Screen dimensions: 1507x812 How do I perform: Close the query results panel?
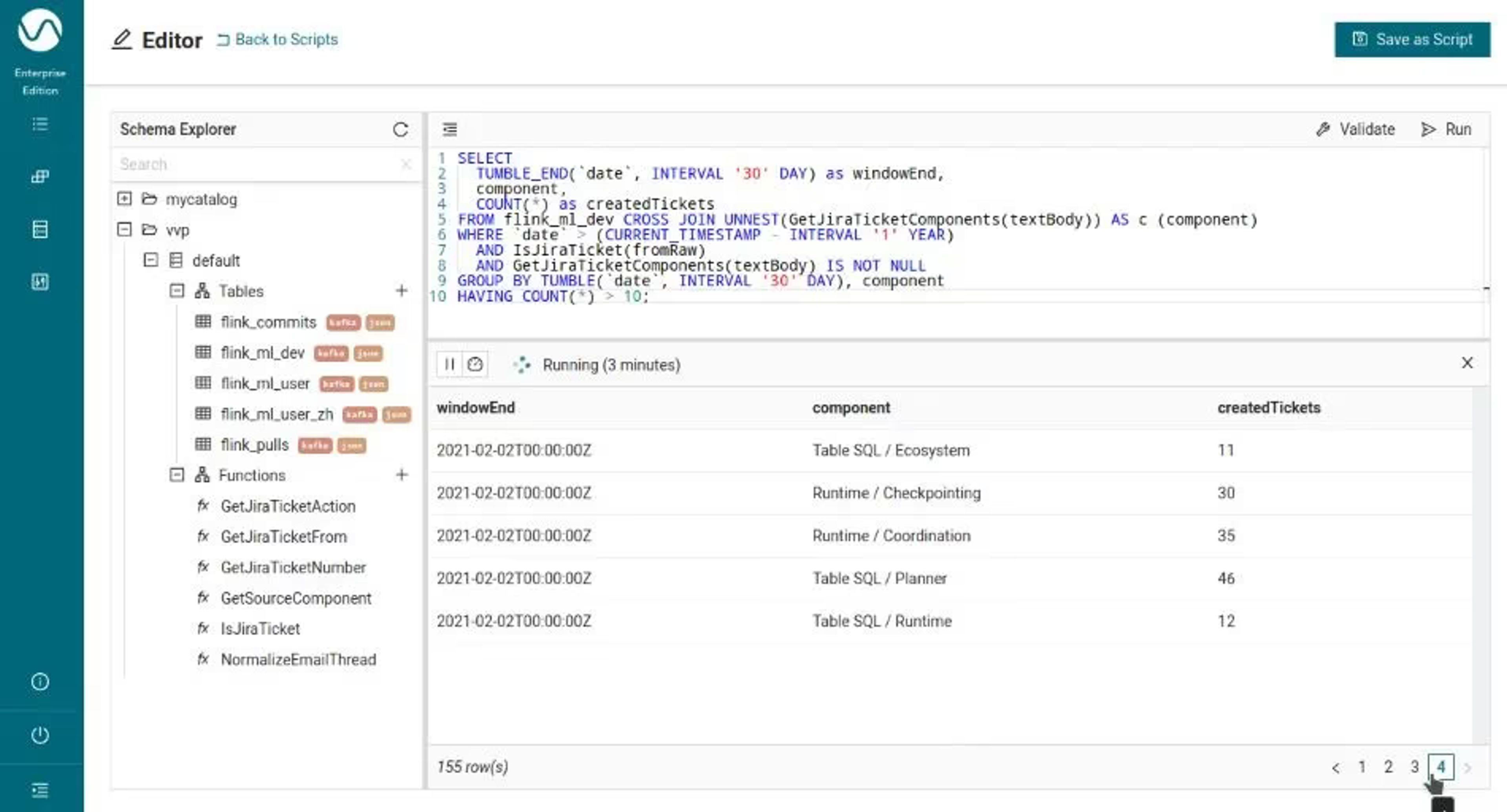pos(1467,363)
